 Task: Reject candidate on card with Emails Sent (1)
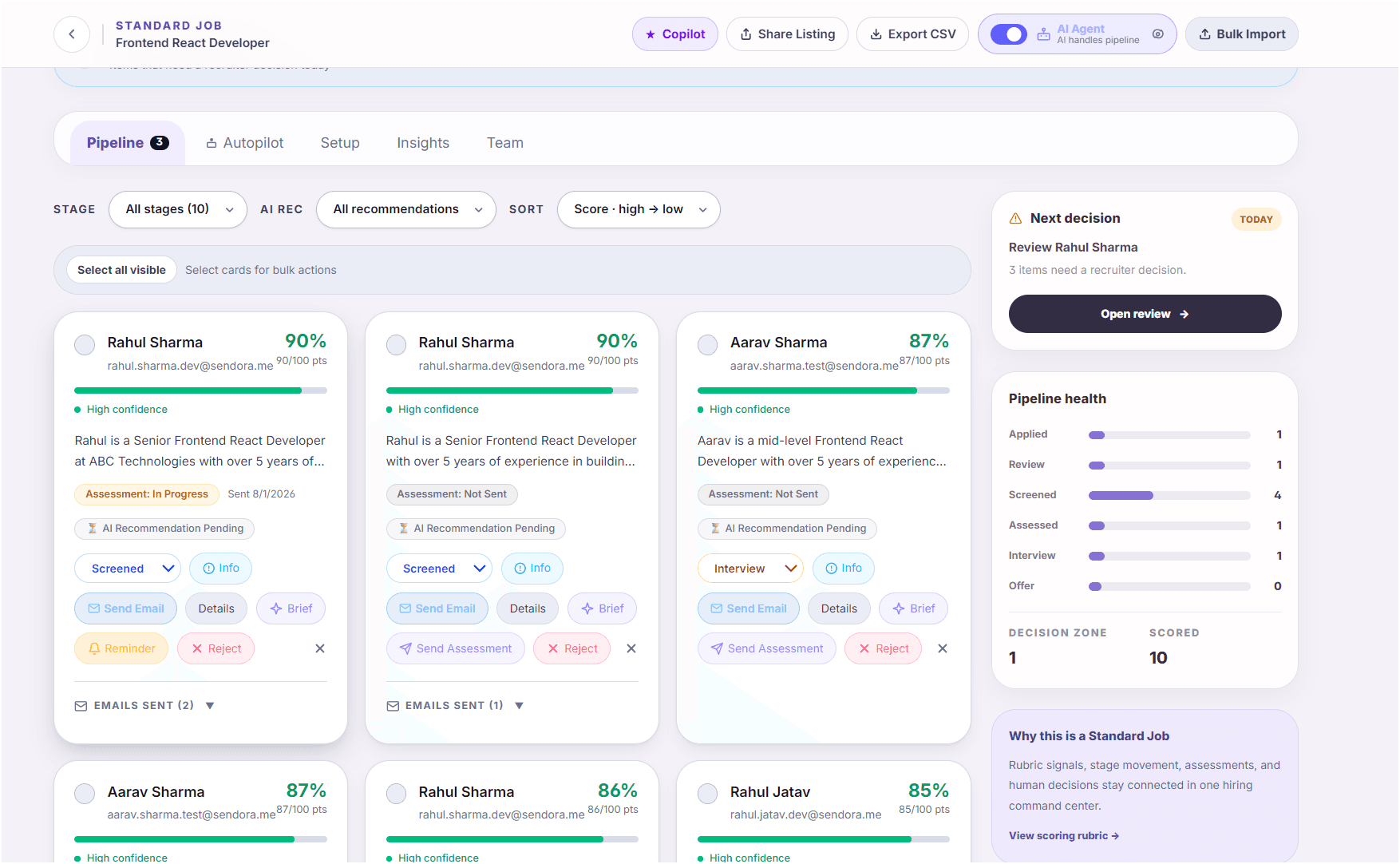coord(571,648)
